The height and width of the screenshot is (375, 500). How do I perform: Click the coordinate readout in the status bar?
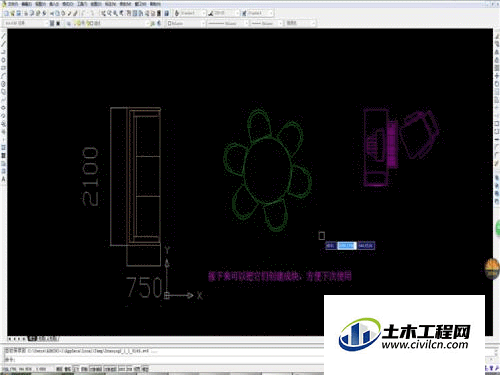pyautogui.click(x=24, y=369)
